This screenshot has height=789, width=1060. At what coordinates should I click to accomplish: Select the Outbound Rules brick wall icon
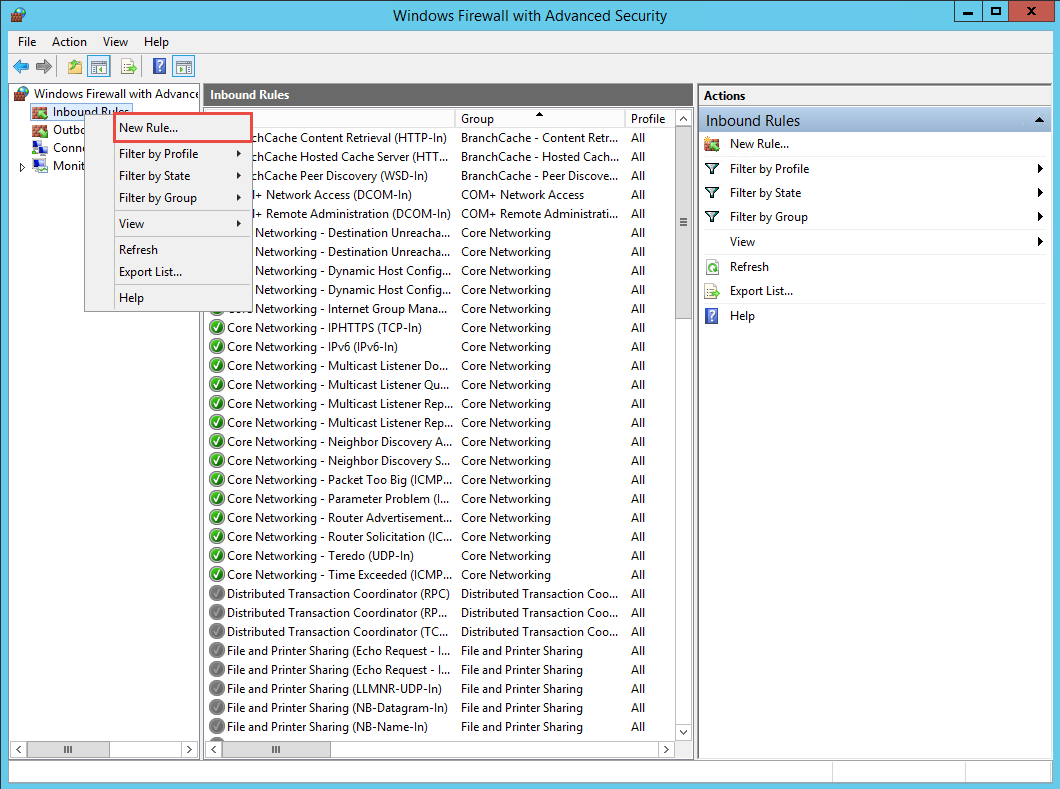pyautogui.click(x=40, y=130)
